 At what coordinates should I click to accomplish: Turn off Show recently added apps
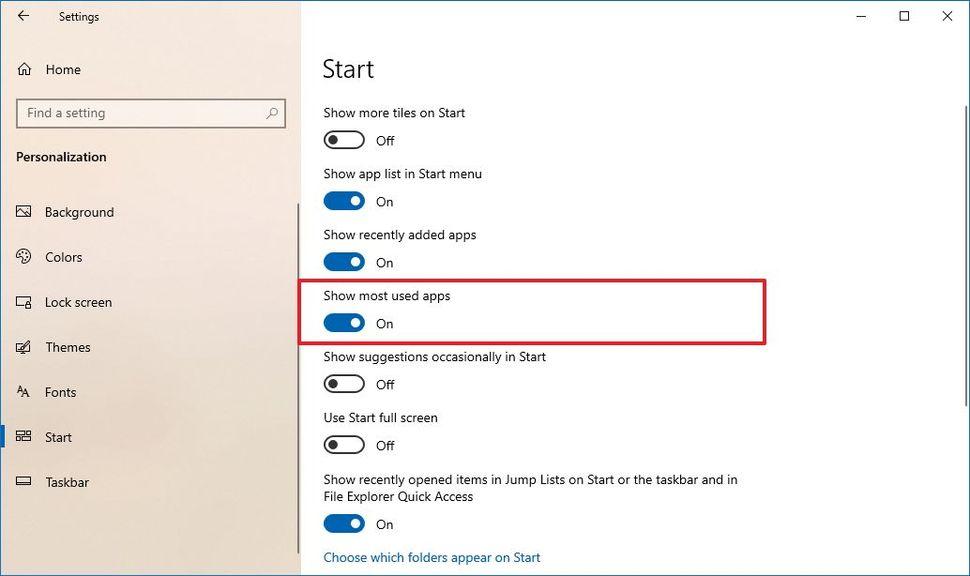pos(344,262)
